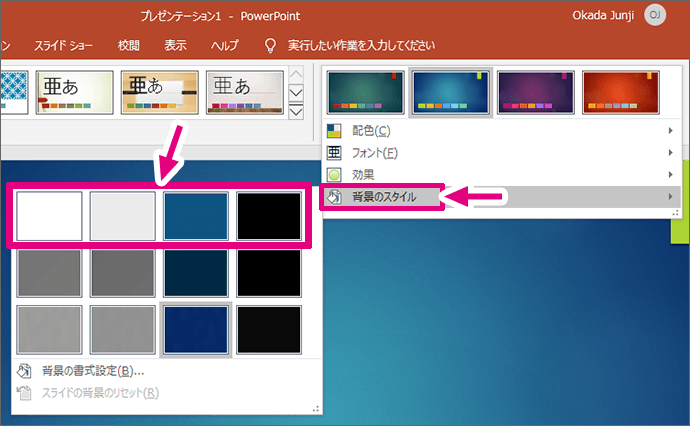Apply the dark teal-navy style in second row
Screen dimensions: 690x426
[x=196, y=273]
